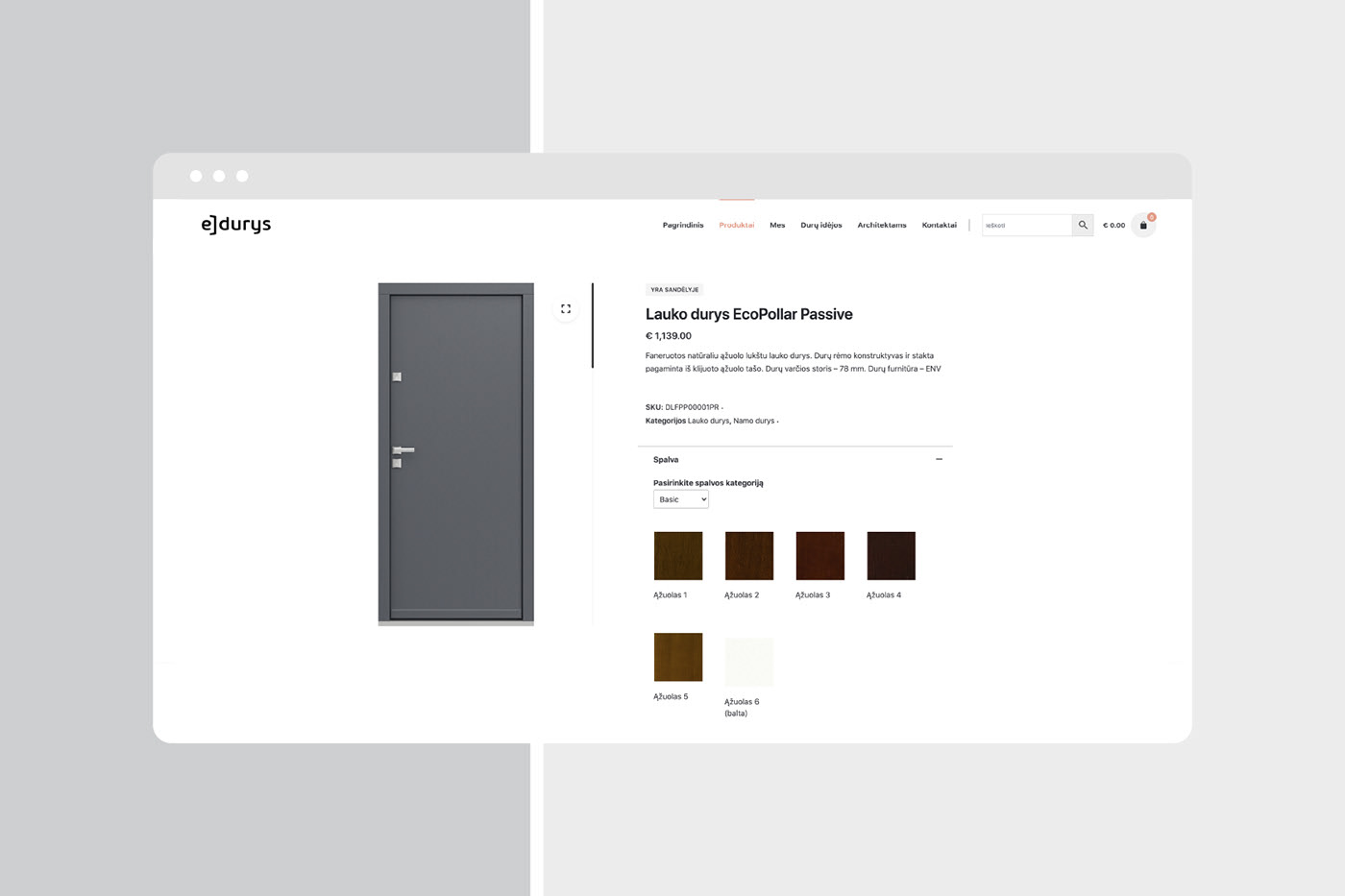The height and width of the screenshot is (896, 1345).
Task: Open the Produktai menu item
Action: pos(737,226)
